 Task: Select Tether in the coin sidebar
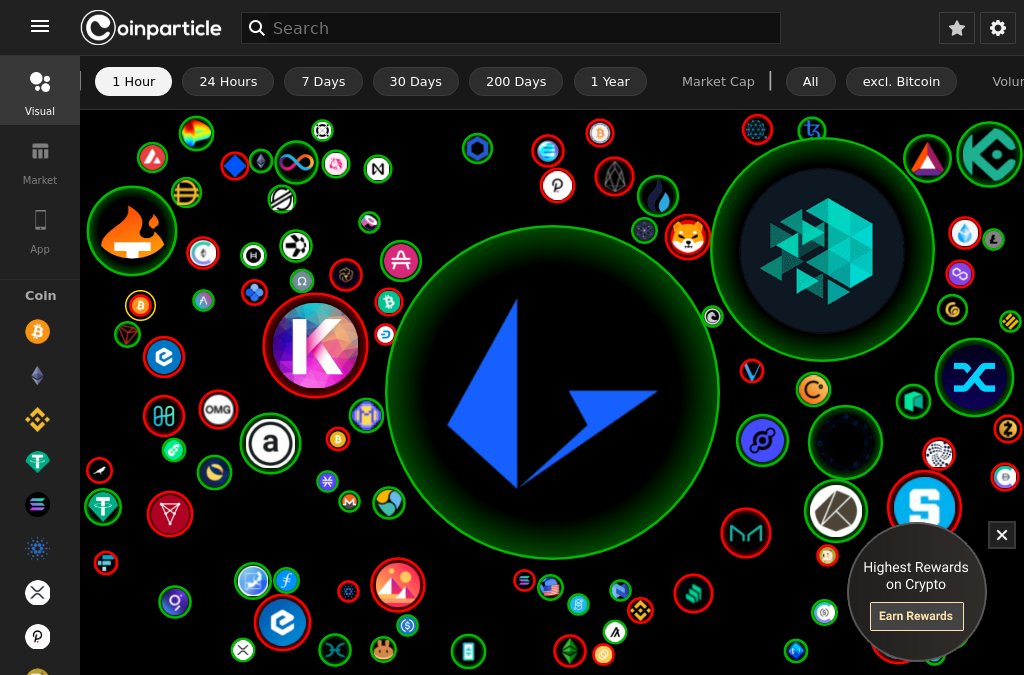pos(38,461)
